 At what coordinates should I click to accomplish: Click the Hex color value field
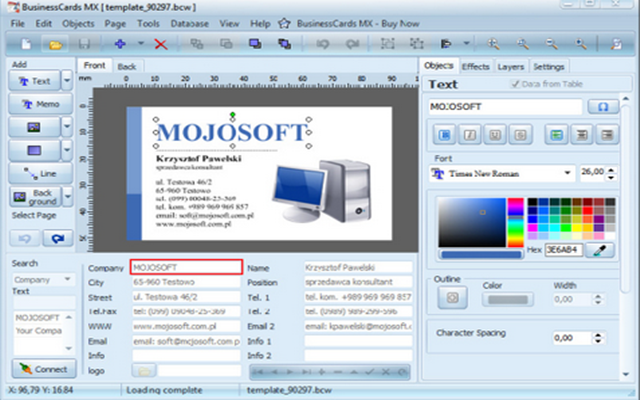point(564,250)
